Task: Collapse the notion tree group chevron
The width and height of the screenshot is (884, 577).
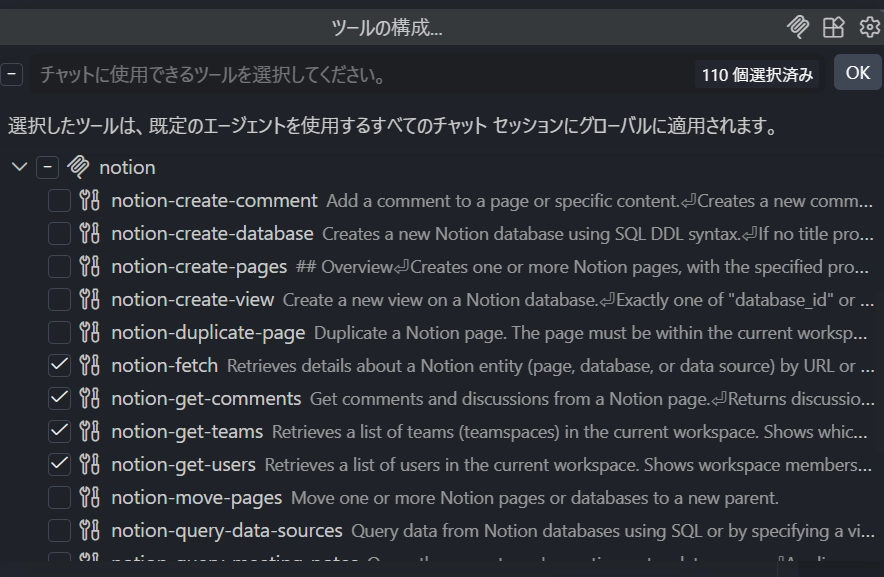Action: click(19, 167)
